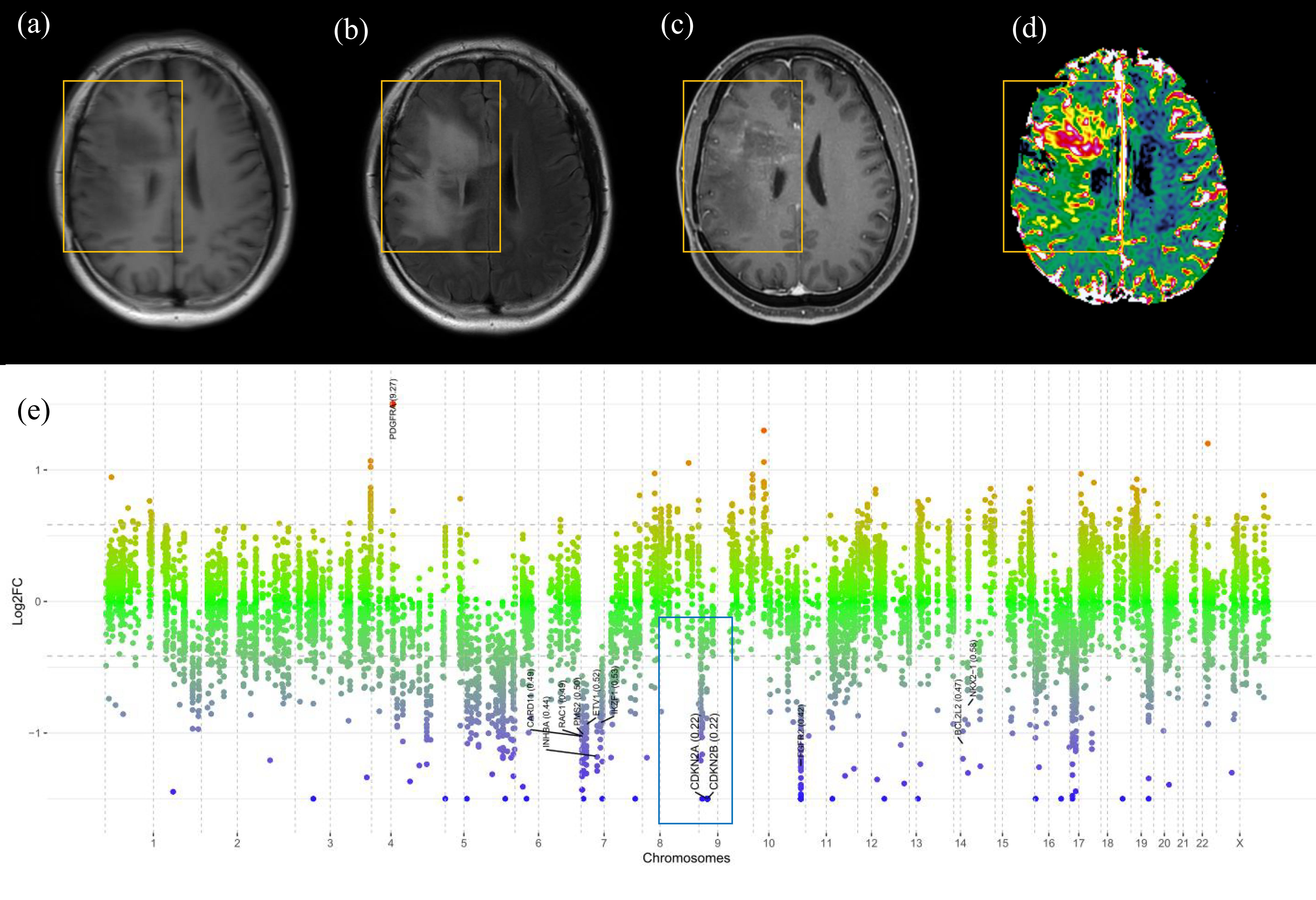Click the CDKN2B (0.22) gene label
Screen dimensions: 1316x900
click(714, 752)
